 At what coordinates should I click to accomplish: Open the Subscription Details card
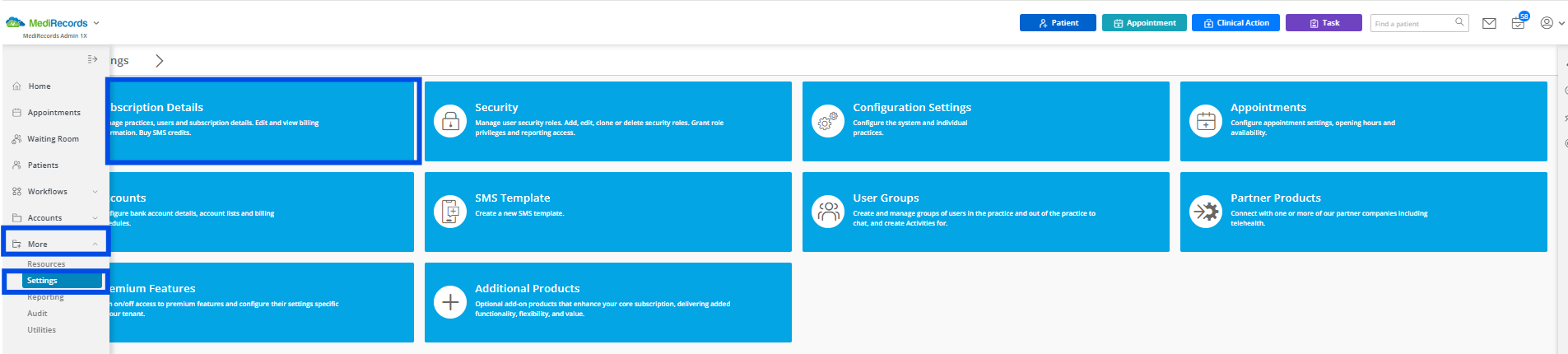(x=262, y=121)
